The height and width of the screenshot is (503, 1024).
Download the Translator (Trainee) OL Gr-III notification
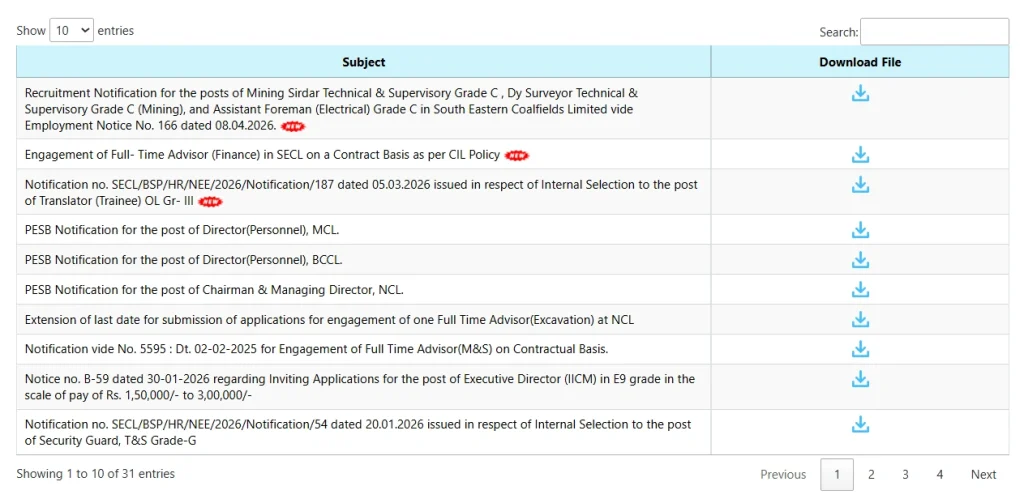tap(860, 185)
